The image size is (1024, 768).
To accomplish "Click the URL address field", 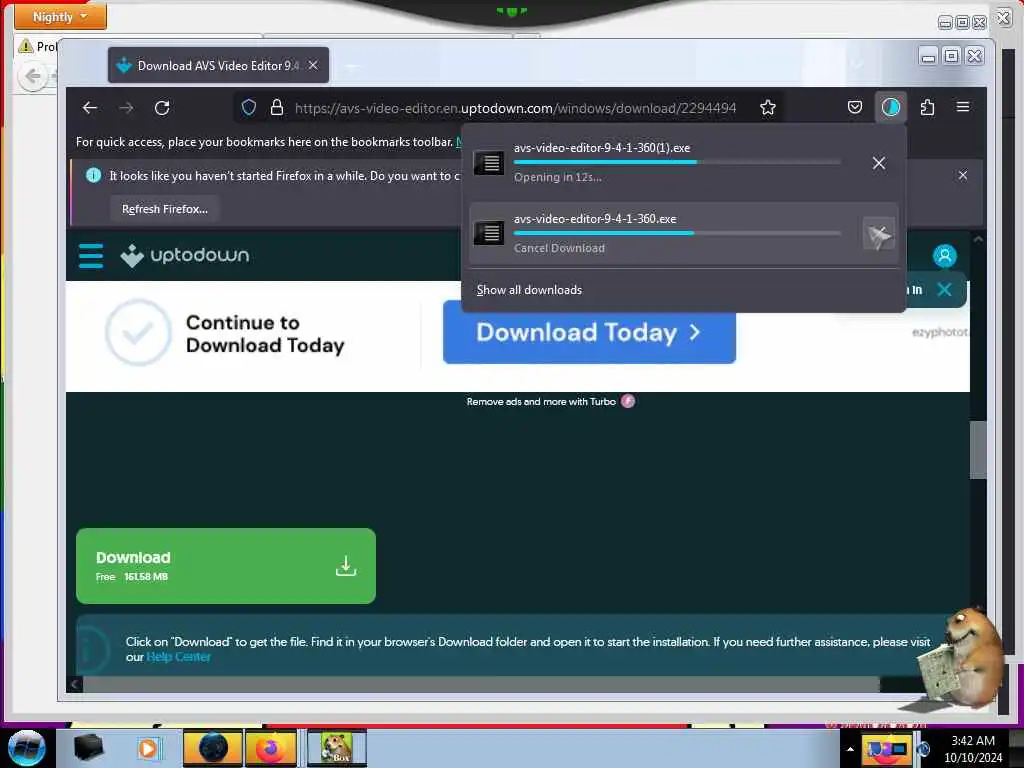I will [x=515, y=108].
